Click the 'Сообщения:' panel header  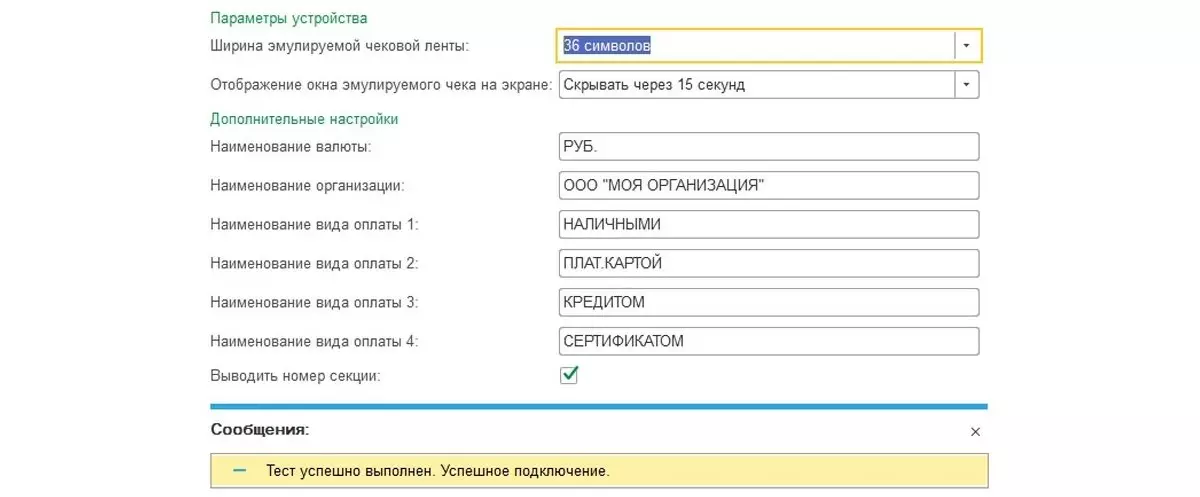pos(260,430)
